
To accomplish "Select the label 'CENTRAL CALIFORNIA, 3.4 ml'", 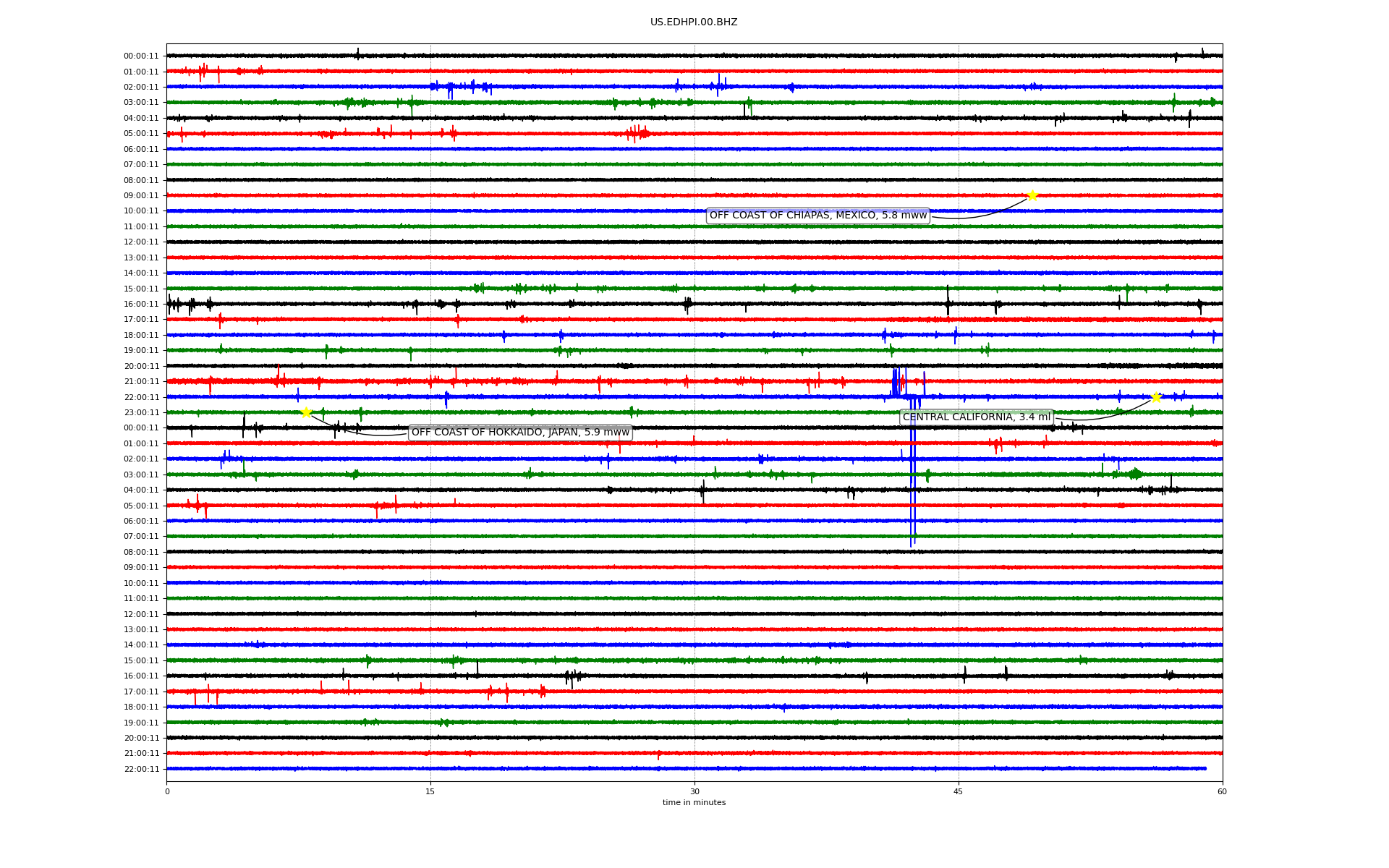I will coord(976,417).
